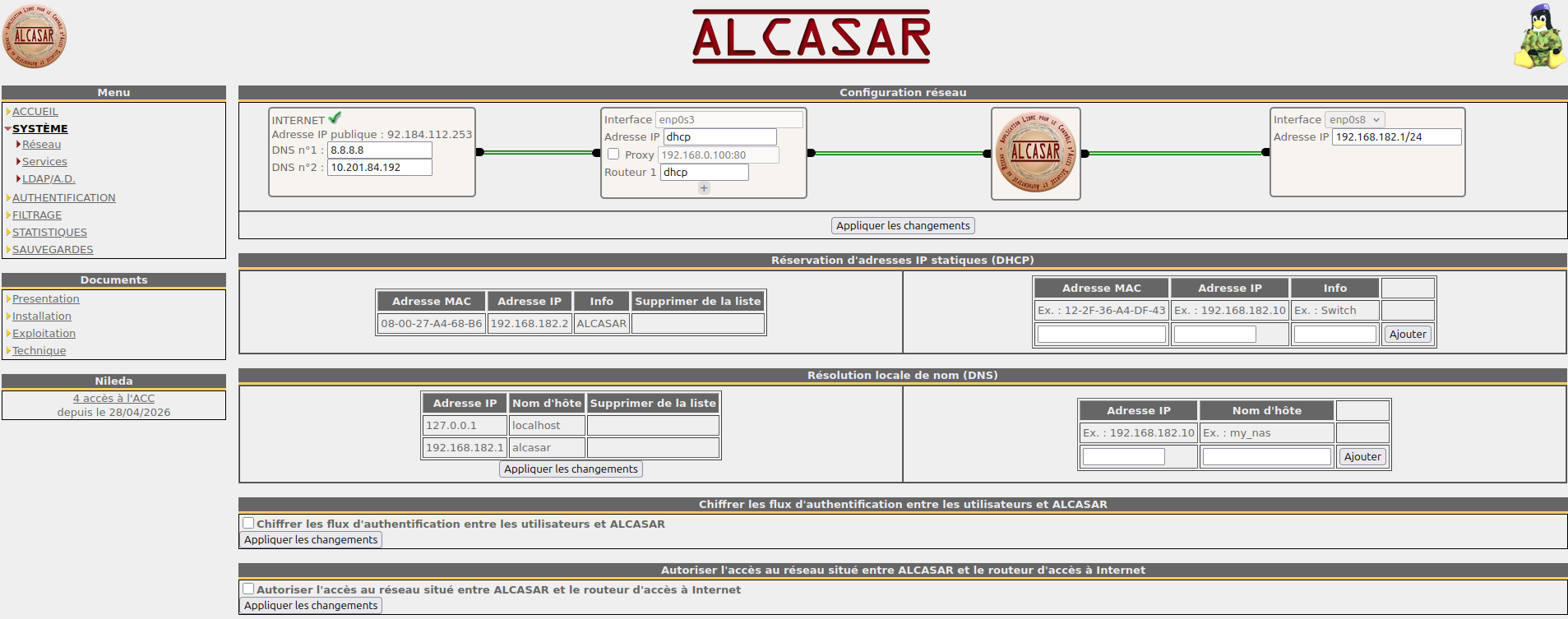The image size is (1568, 619).
Task: Click the enp0s8 Adresse IP field 192.168.182.1/24
Action: (1397, 136)
